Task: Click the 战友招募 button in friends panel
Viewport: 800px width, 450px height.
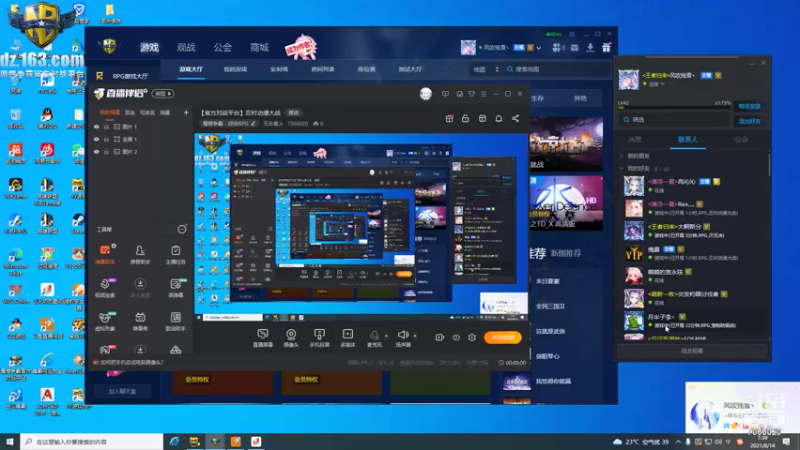Action: coord(692,351)
